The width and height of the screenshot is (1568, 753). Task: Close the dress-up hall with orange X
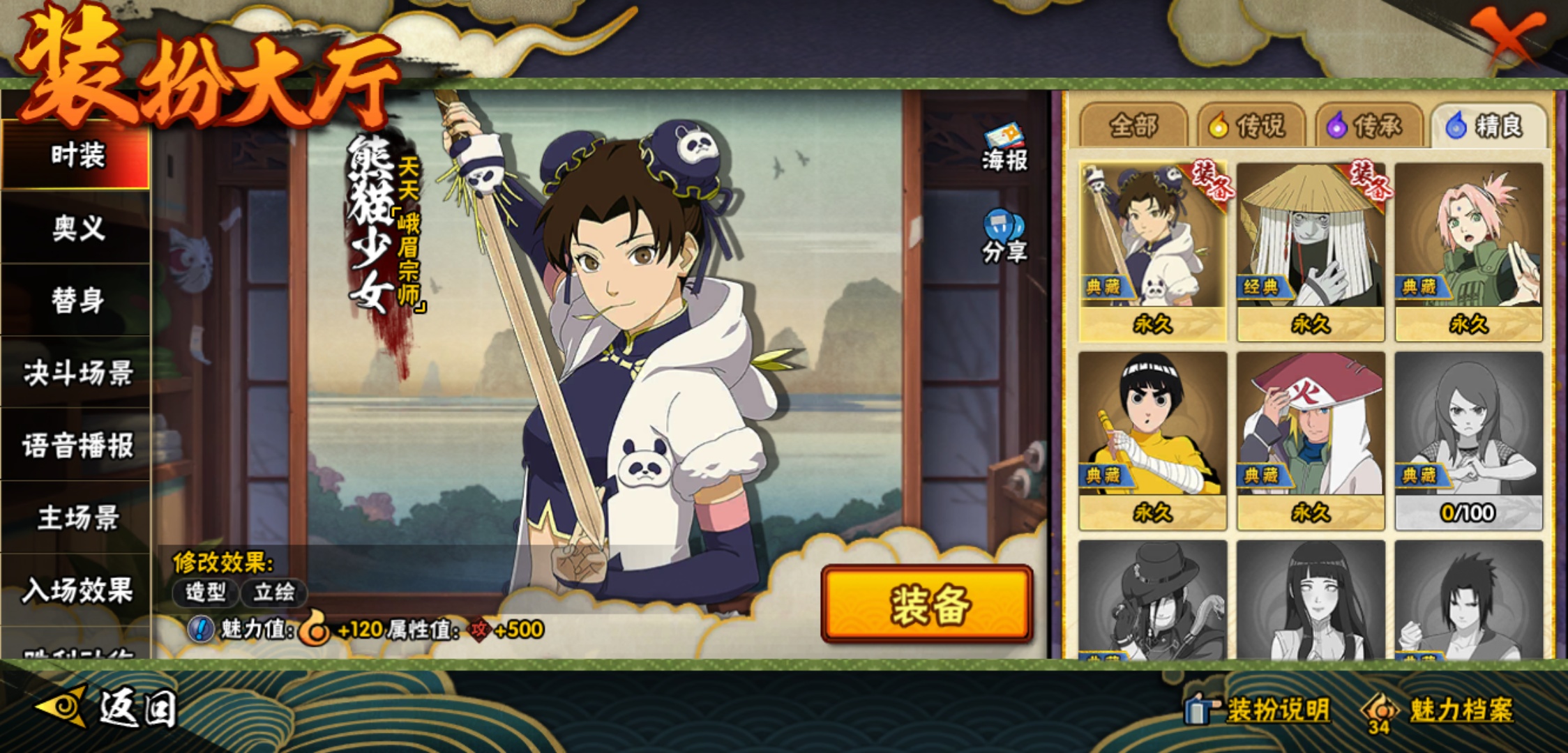point(1507,35)
